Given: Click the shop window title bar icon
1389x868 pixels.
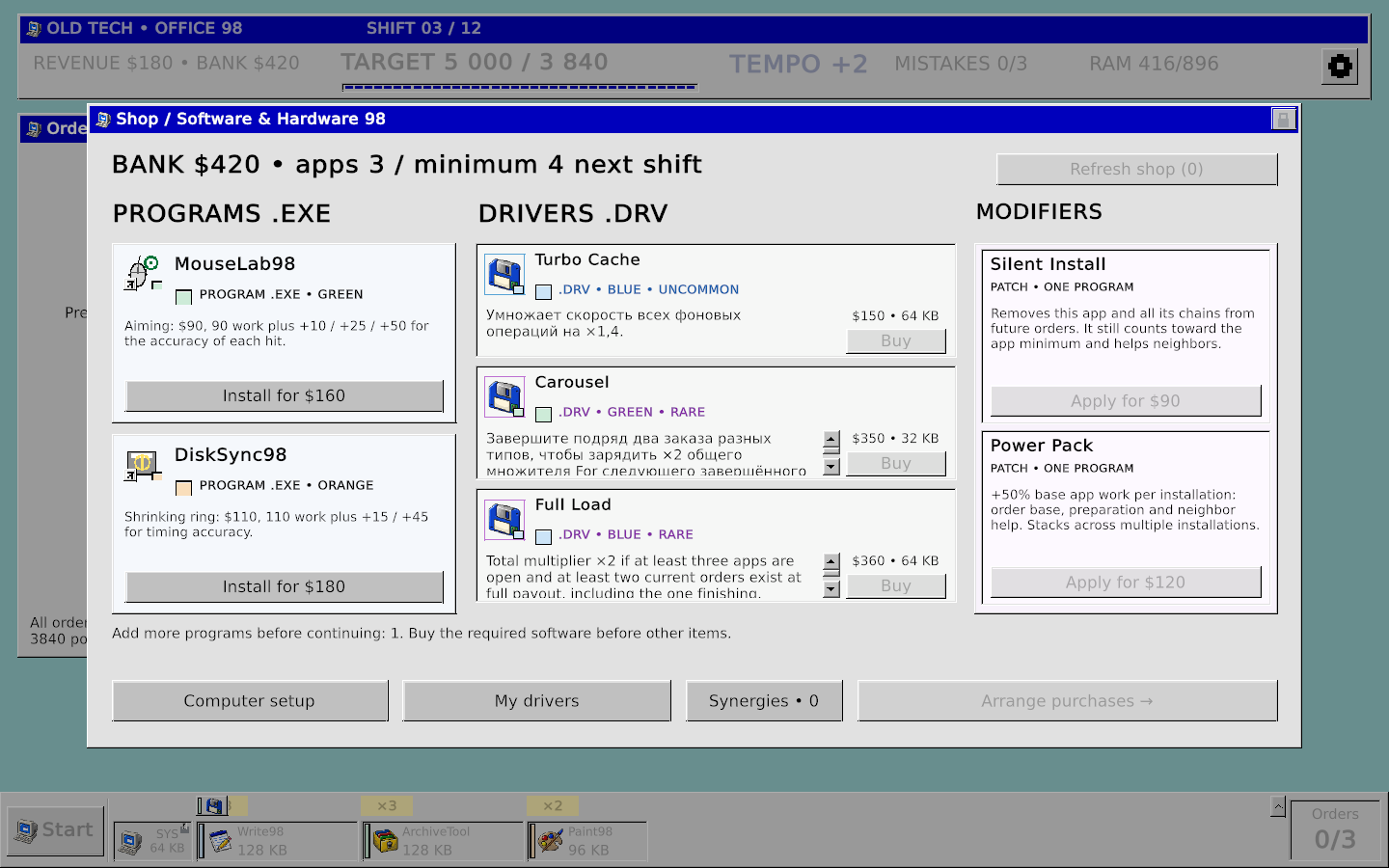Looking at the screenshot, I should click(x=103, y=120).
